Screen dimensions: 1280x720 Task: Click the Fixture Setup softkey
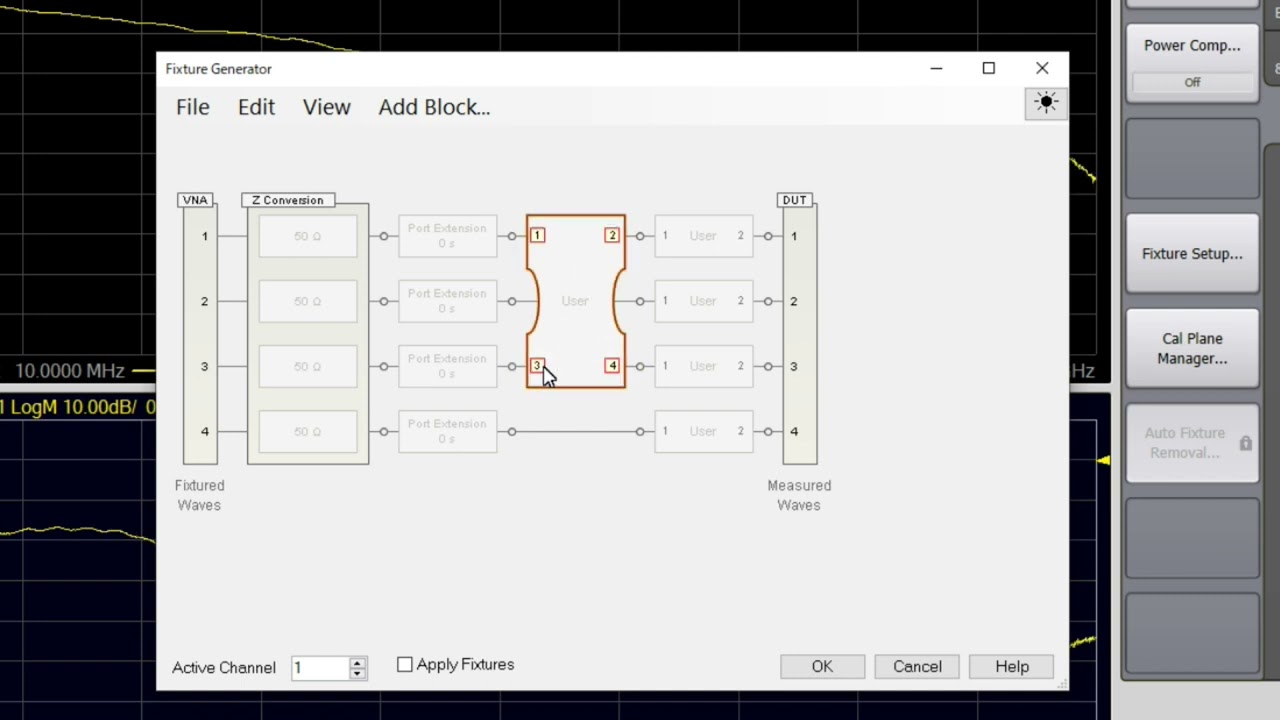1192,254
